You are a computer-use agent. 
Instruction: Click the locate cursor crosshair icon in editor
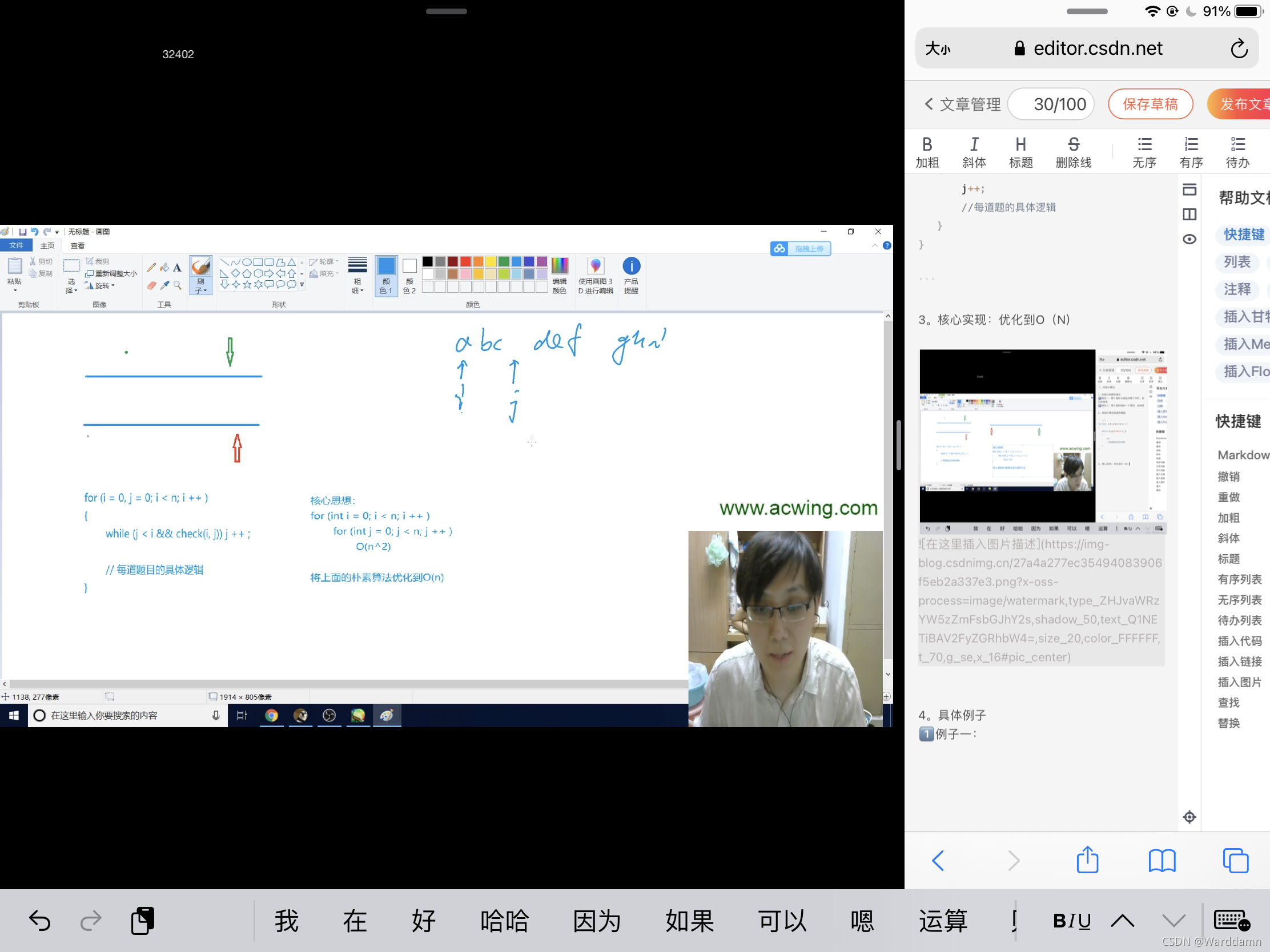coord(1189,817)
